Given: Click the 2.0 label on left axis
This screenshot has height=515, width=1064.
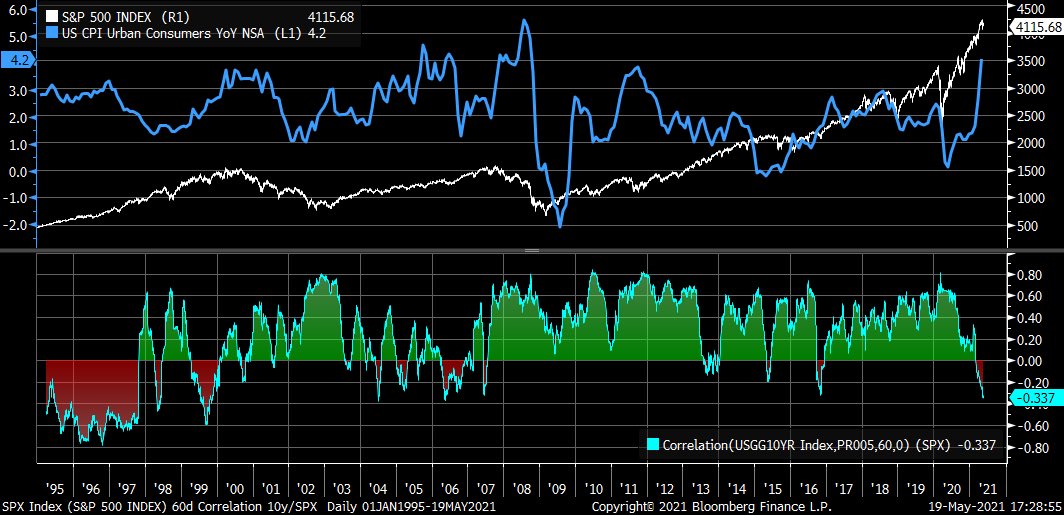Looking at the screenshot, I should [x=18, y=117].
